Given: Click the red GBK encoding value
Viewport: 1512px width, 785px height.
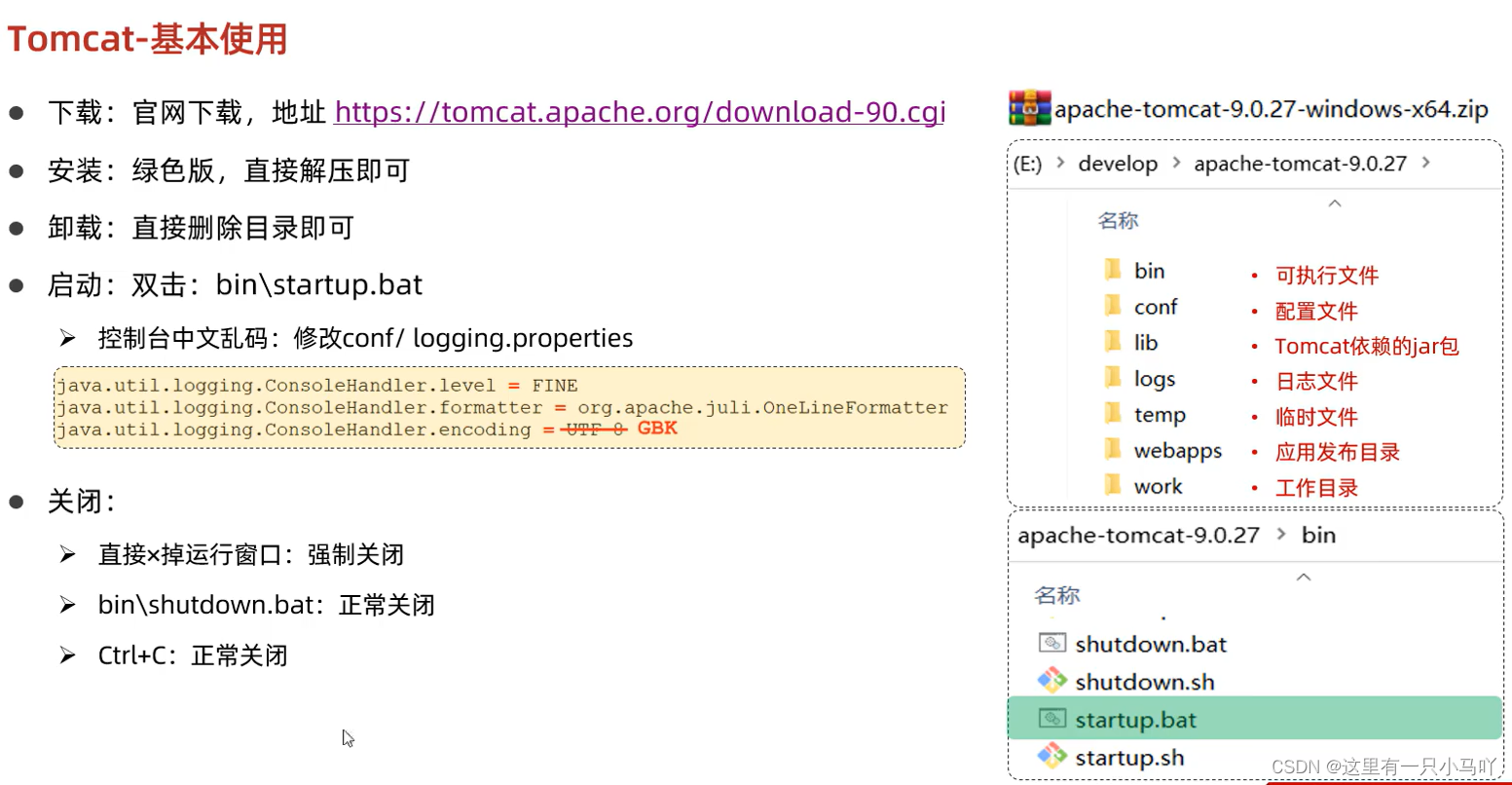Looking at the screenshot, I should pos(657,428).
